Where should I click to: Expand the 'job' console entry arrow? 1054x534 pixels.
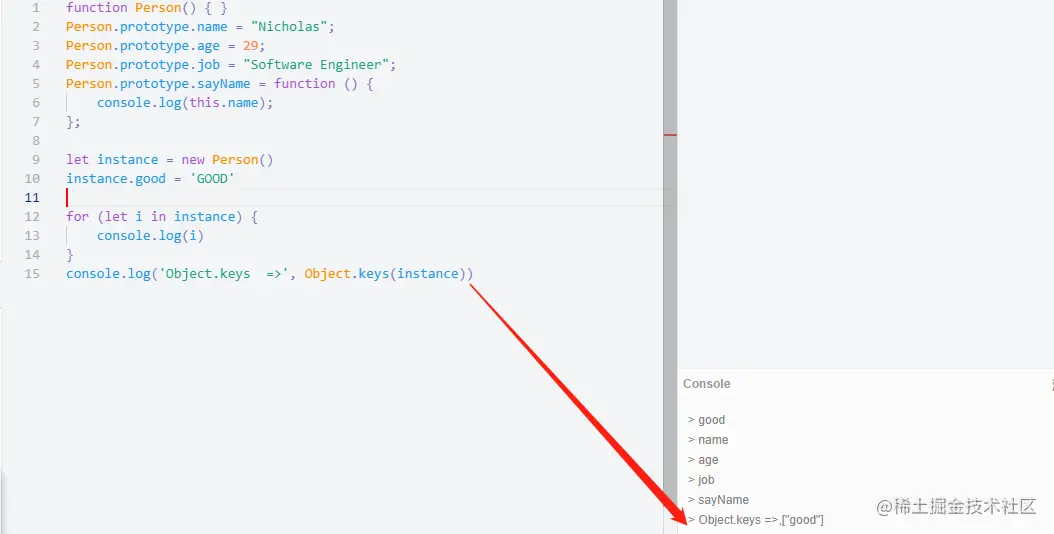[x=691, y=480]
